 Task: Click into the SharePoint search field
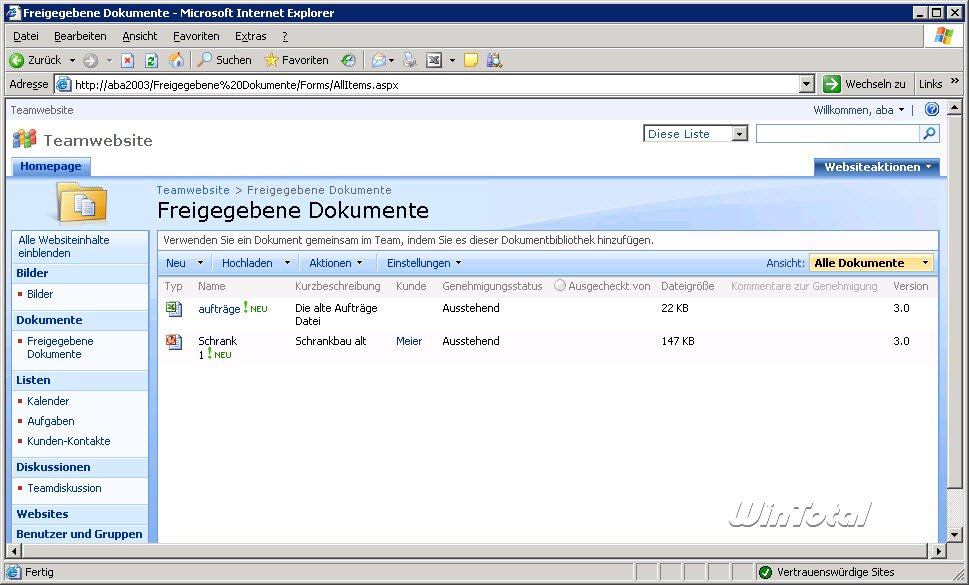837,134
